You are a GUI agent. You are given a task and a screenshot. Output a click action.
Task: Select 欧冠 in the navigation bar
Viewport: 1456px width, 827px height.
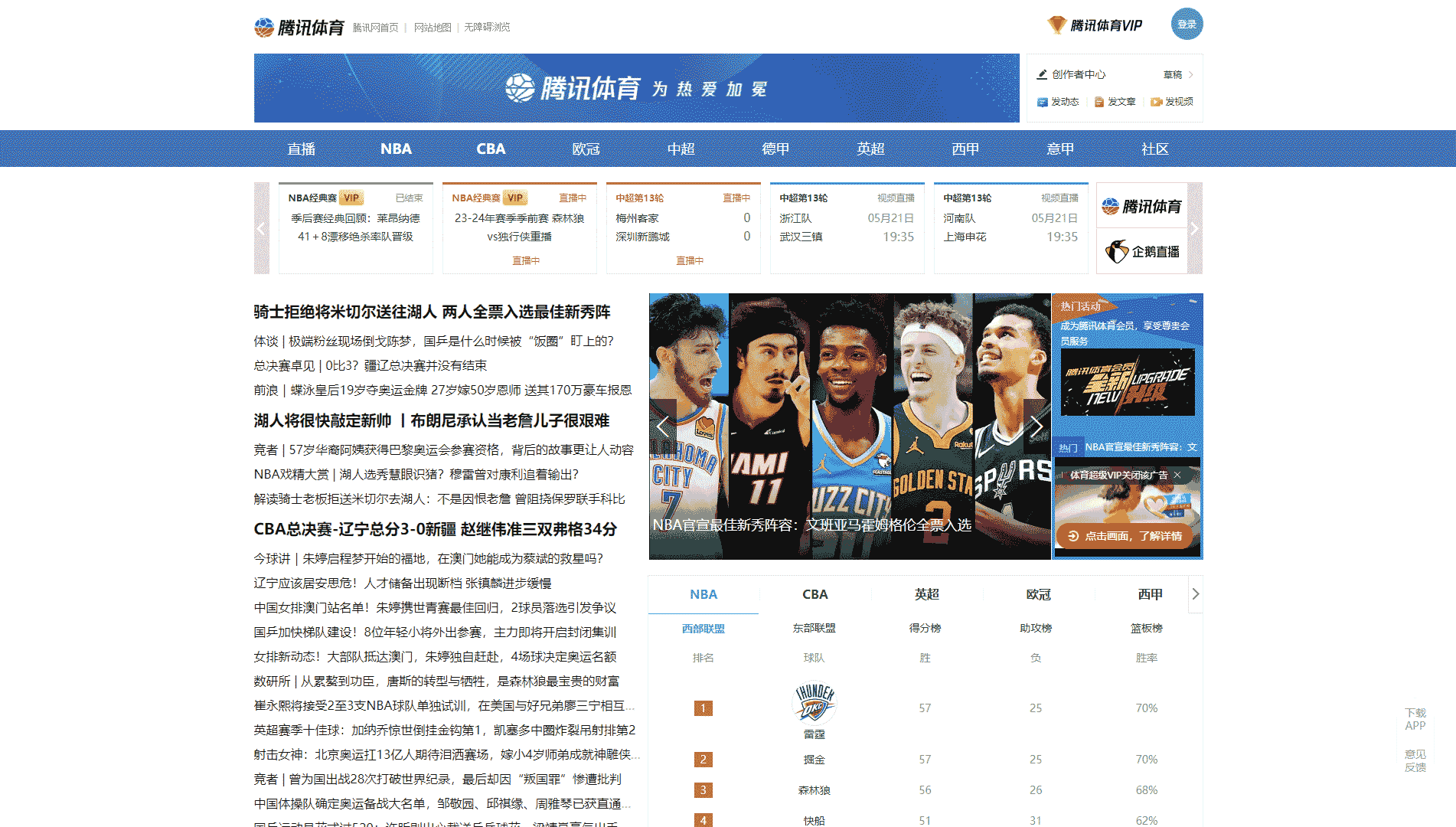click(586, 149)
